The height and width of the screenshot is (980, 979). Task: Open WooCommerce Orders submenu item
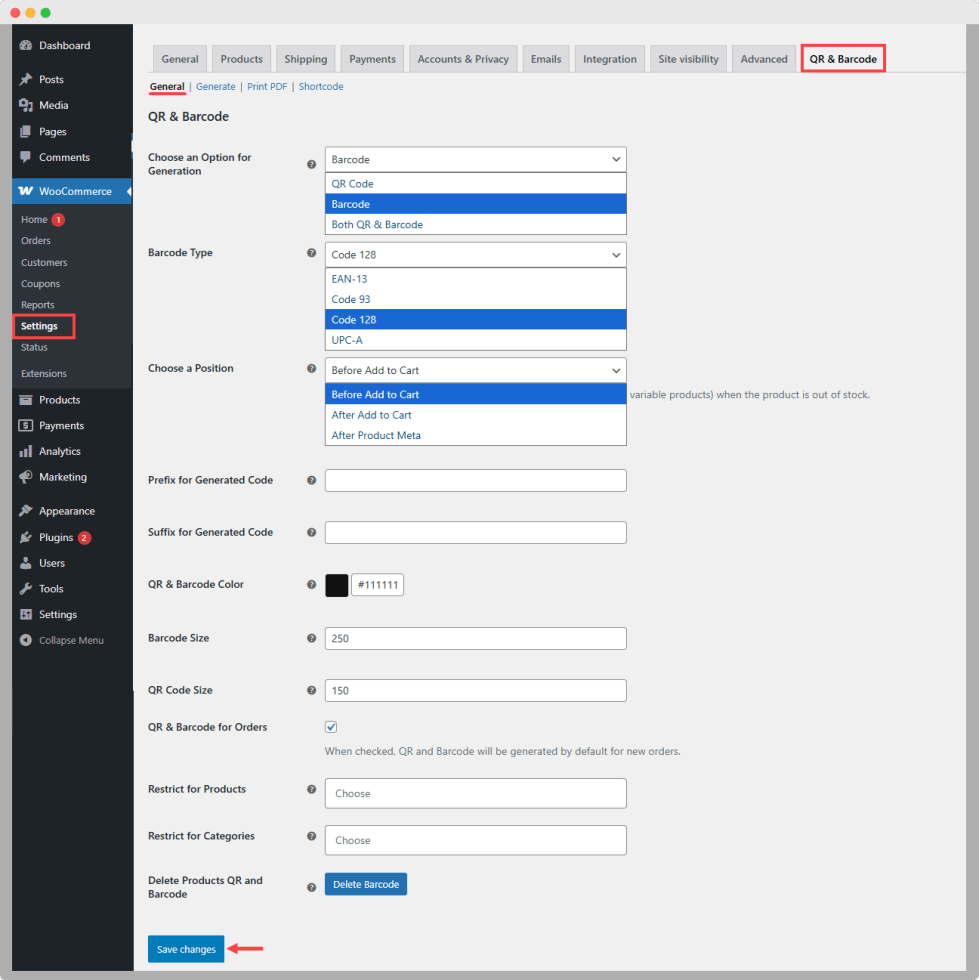tap(36, 241)
